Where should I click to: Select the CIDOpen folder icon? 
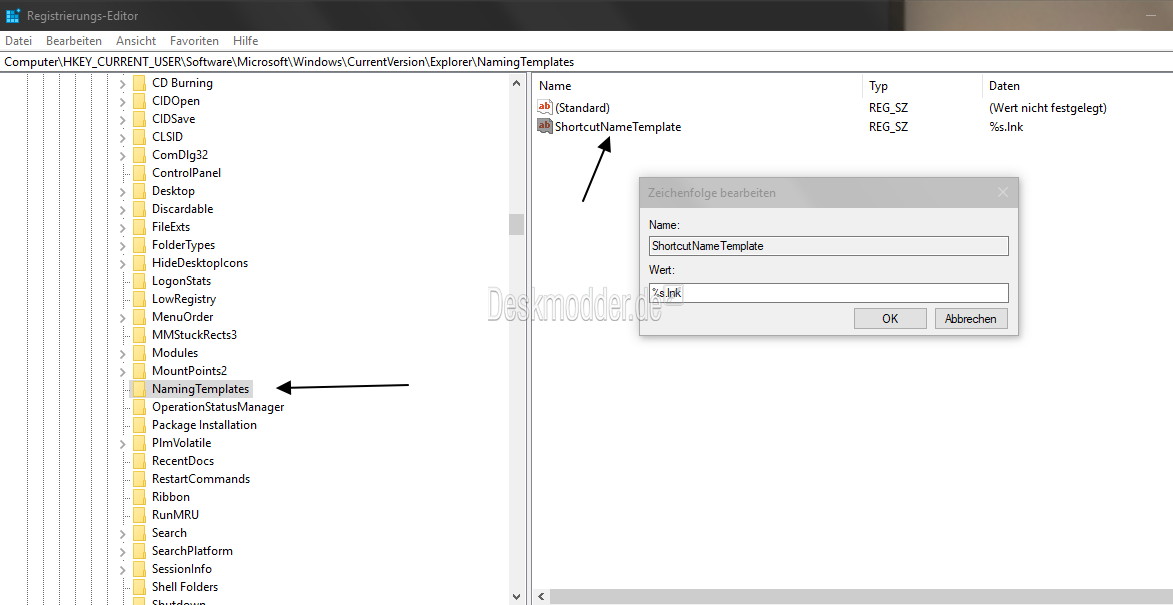click(x=139, y=101)
